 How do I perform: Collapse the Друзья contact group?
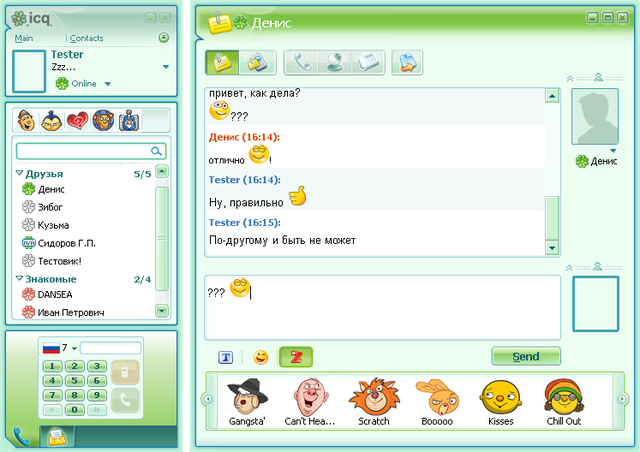pyautogui.click(x=19, y=173)
